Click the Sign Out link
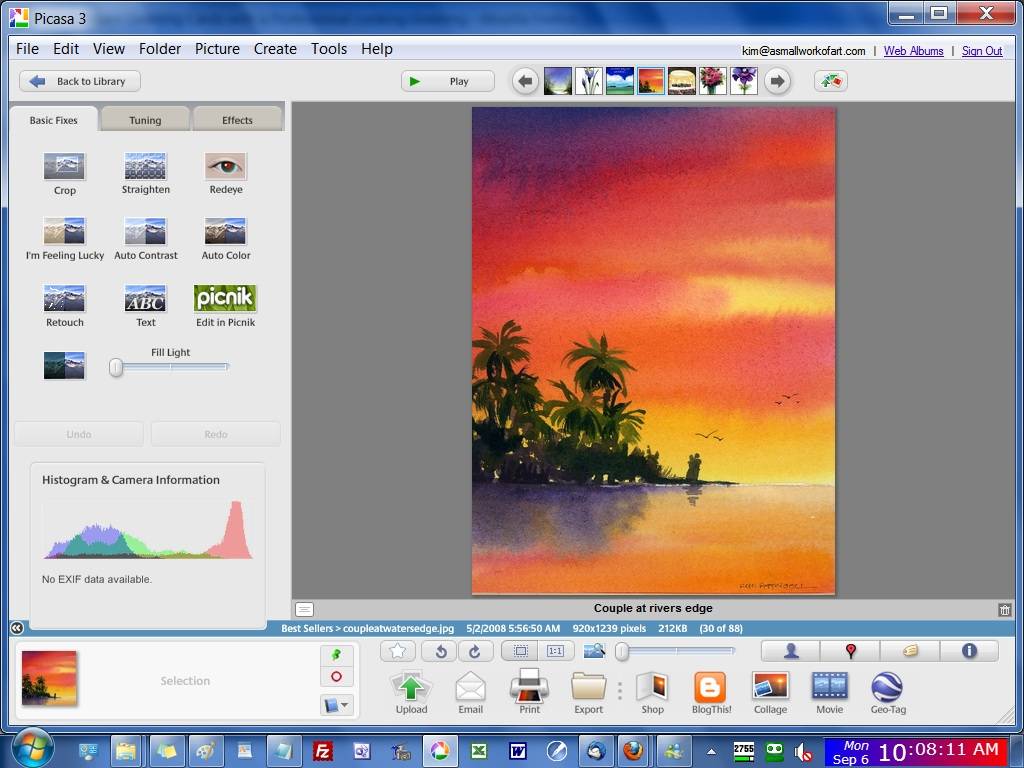 point(982,51)
